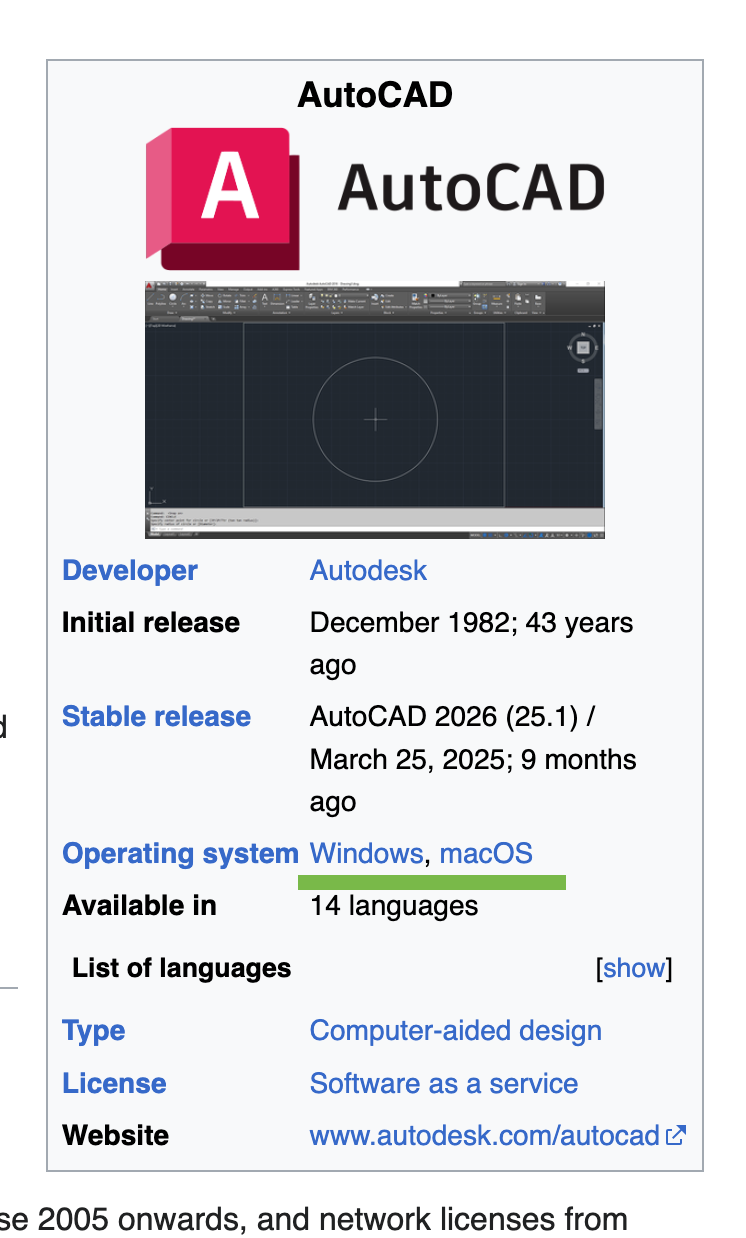Open the Windows link
Viewport: 746px width, 1238px height.
point(366,854)
